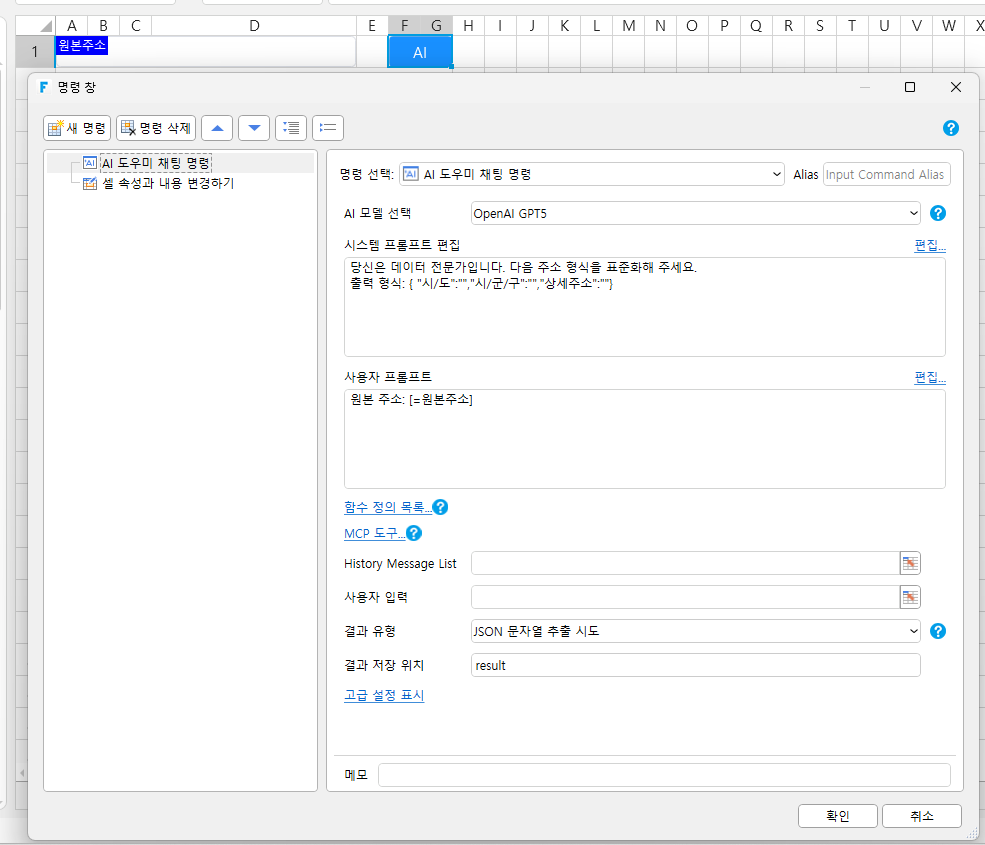Click the 새 명령 button

tap(77, 128)
